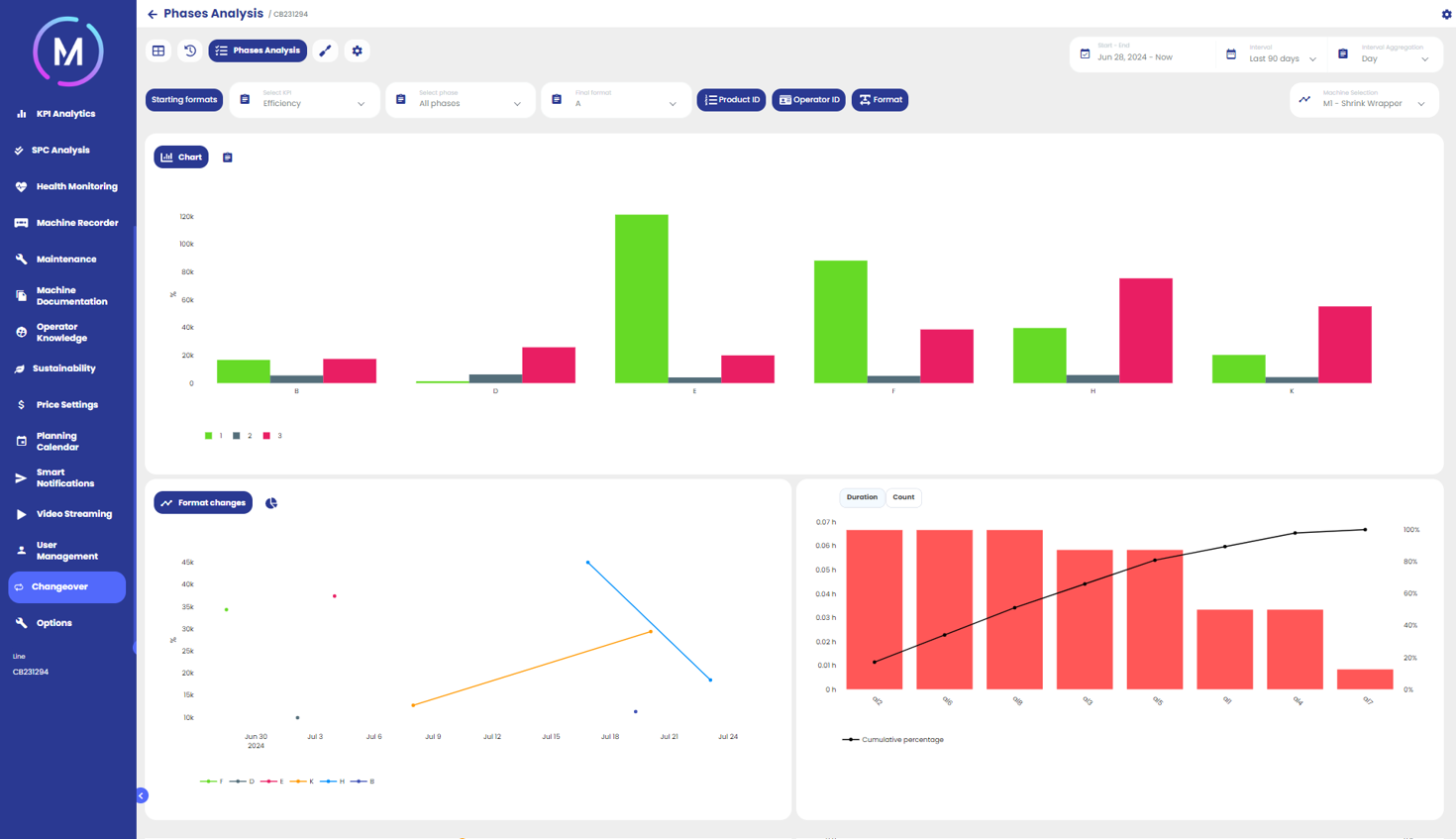1456x839 pixels.
Task: Toggle the Product ID filter
Action: (x=731, y=100)
